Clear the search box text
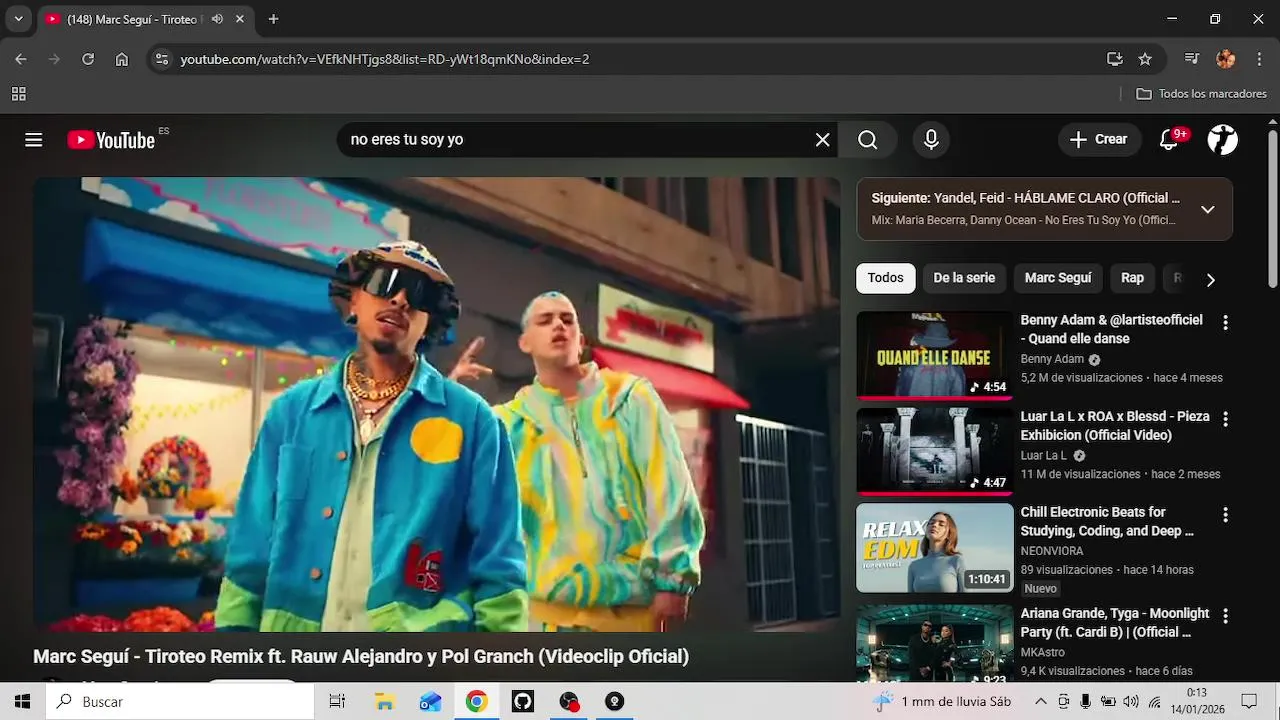 (822, 140)
